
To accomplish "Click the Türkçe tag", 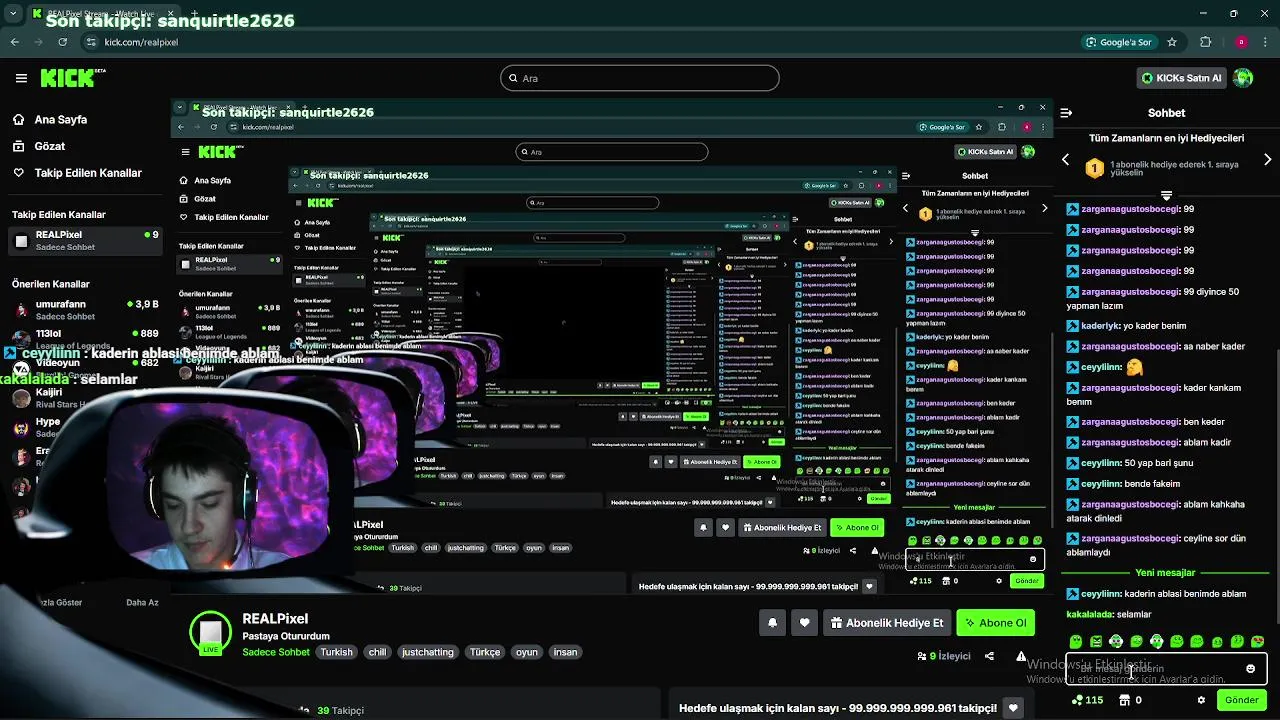I will click(x=485, y=652).
